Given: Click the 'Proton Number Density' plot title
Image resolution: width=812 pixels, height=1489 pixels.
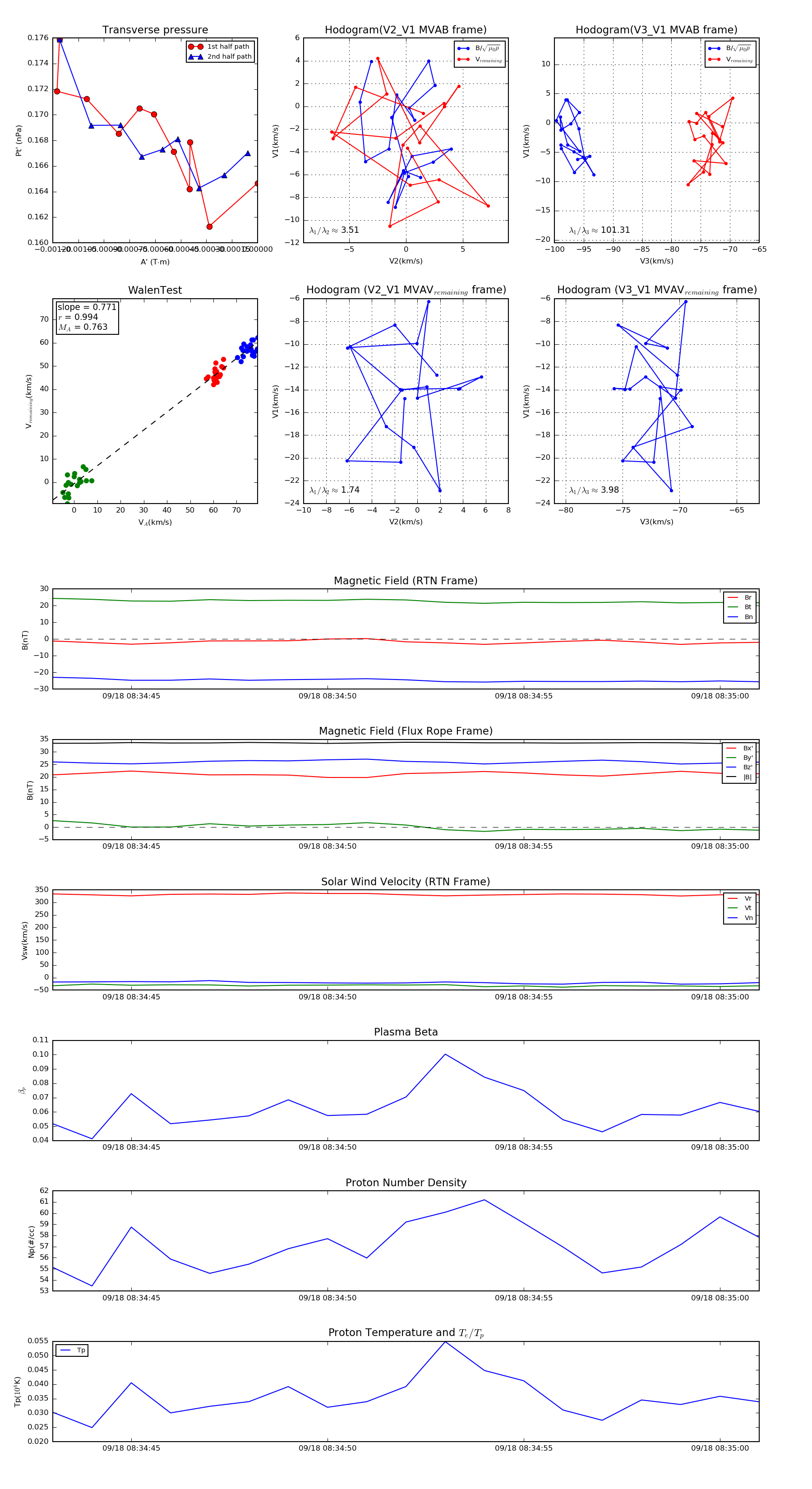Looking at the screenshot, I should point(406,1183).
